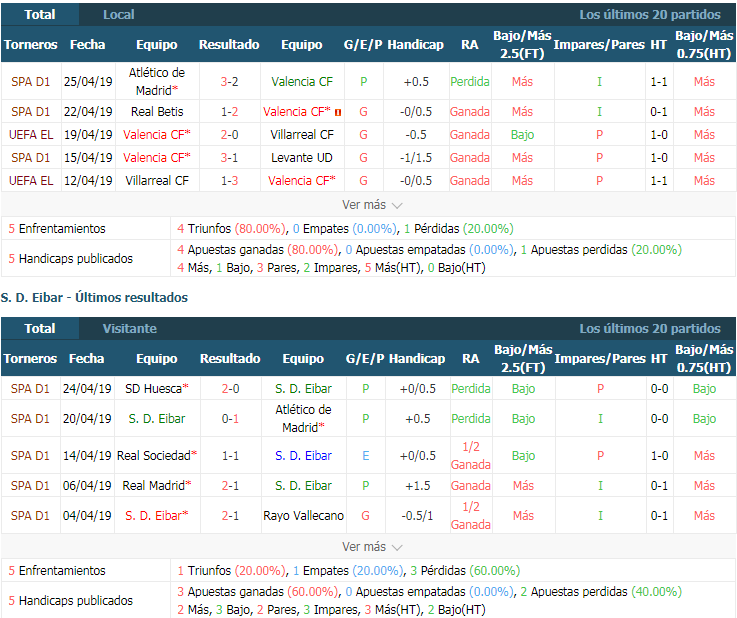This screenshot has height=618, width=737.
Task: Switch to Local tab in Valencia table
Action: 118,15
